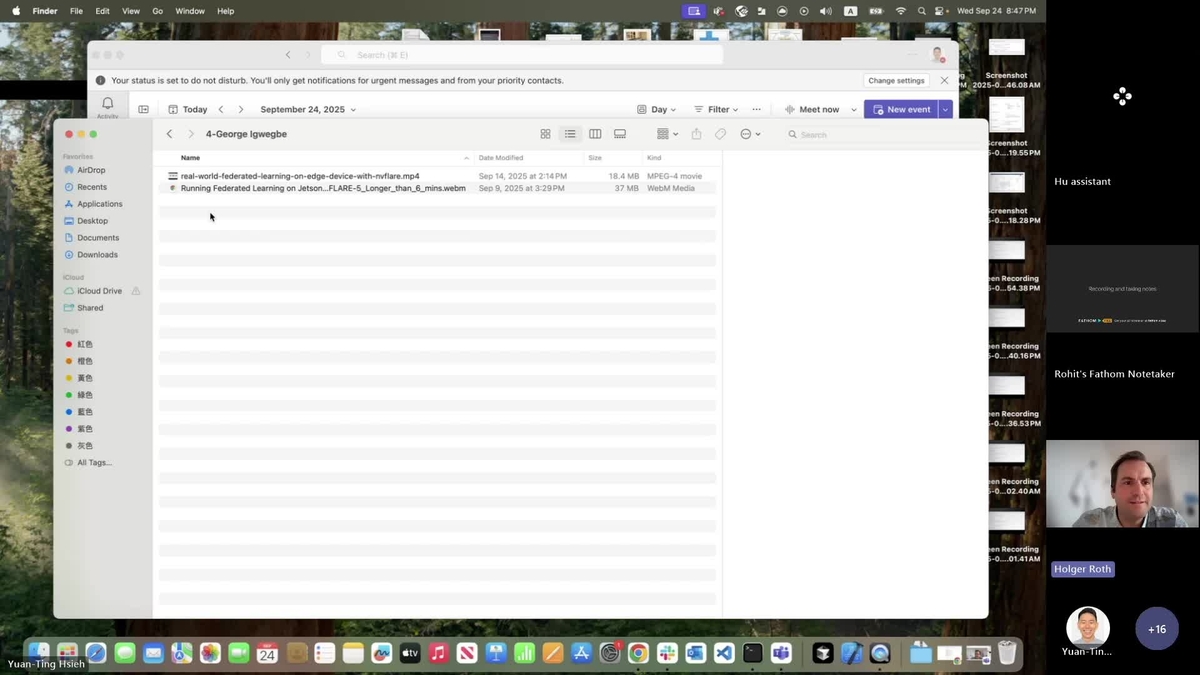Open the File menu

pos(77,11)
